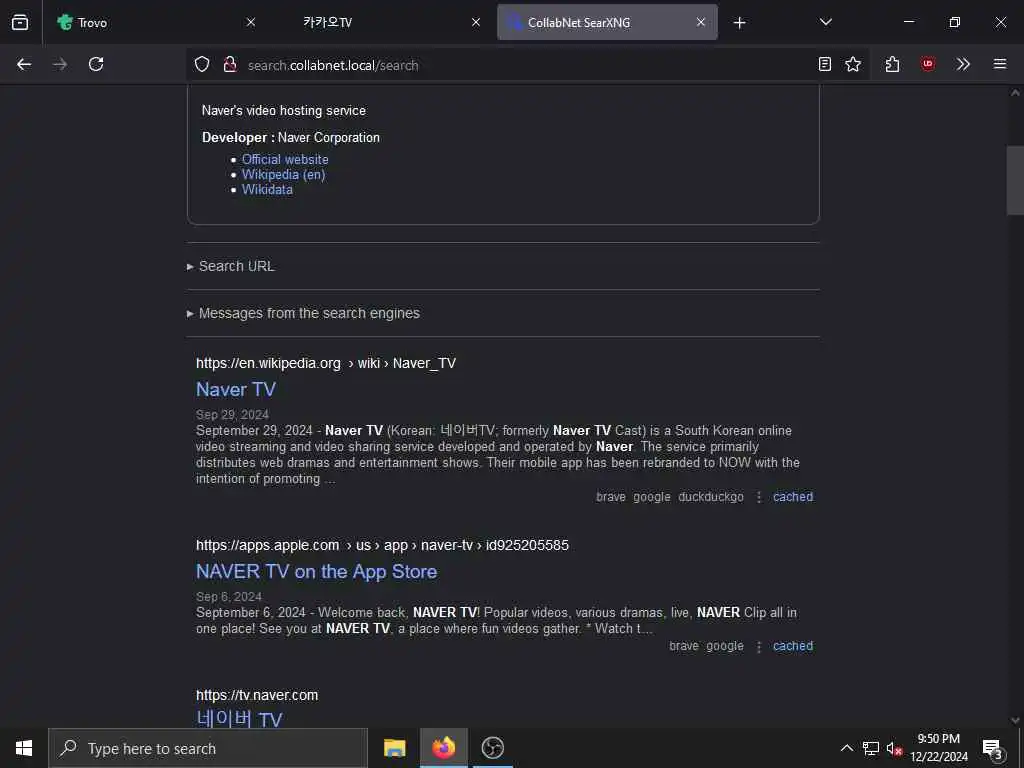Image resolution: width=1024 pixels, height=768 pixels.
Task: Open NAVER TV on the App Store result
Action: click(x=317, y=571)
